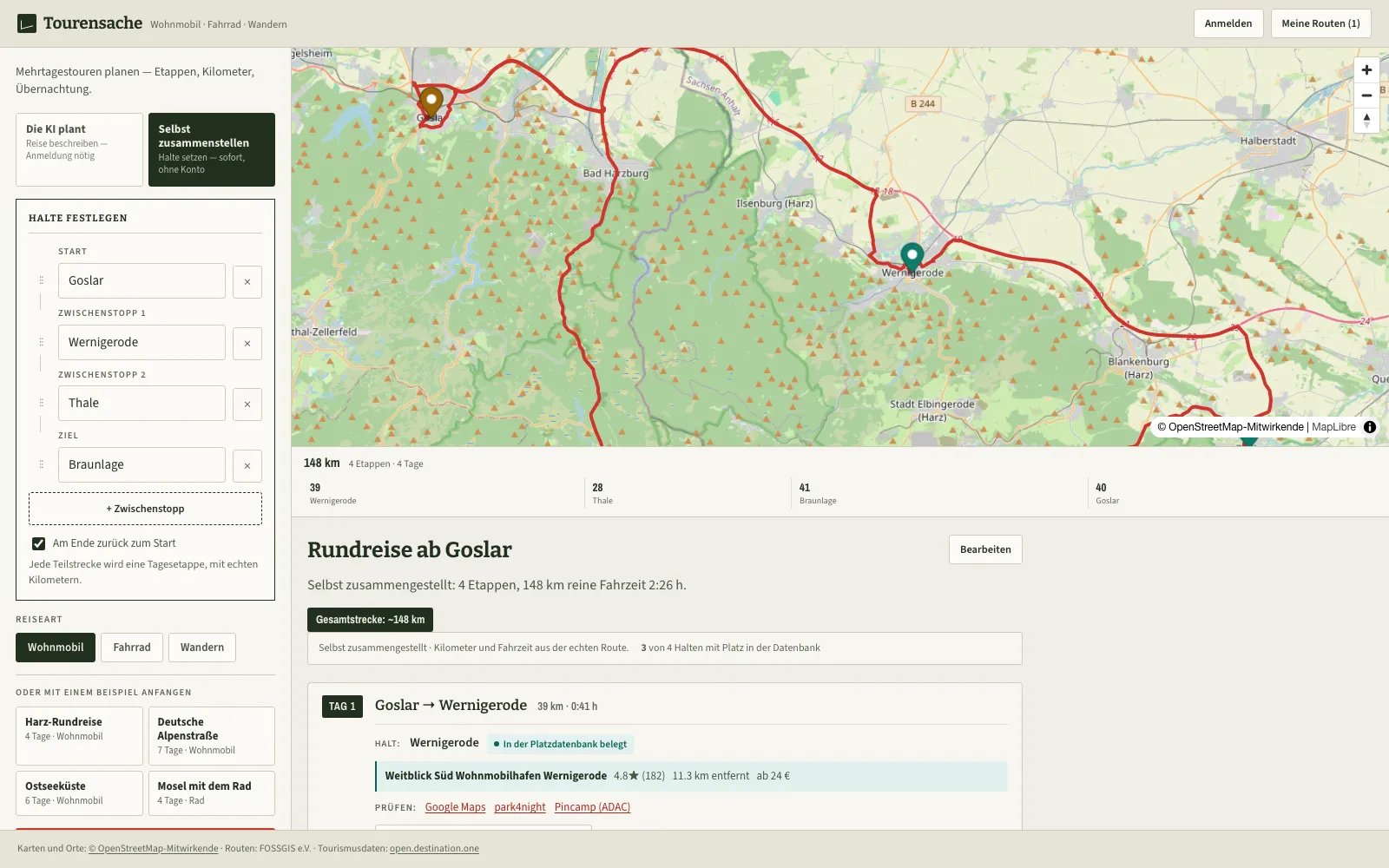Toggle map attribution info icon
The image size is (1389, 868).
coord(1370,427)
